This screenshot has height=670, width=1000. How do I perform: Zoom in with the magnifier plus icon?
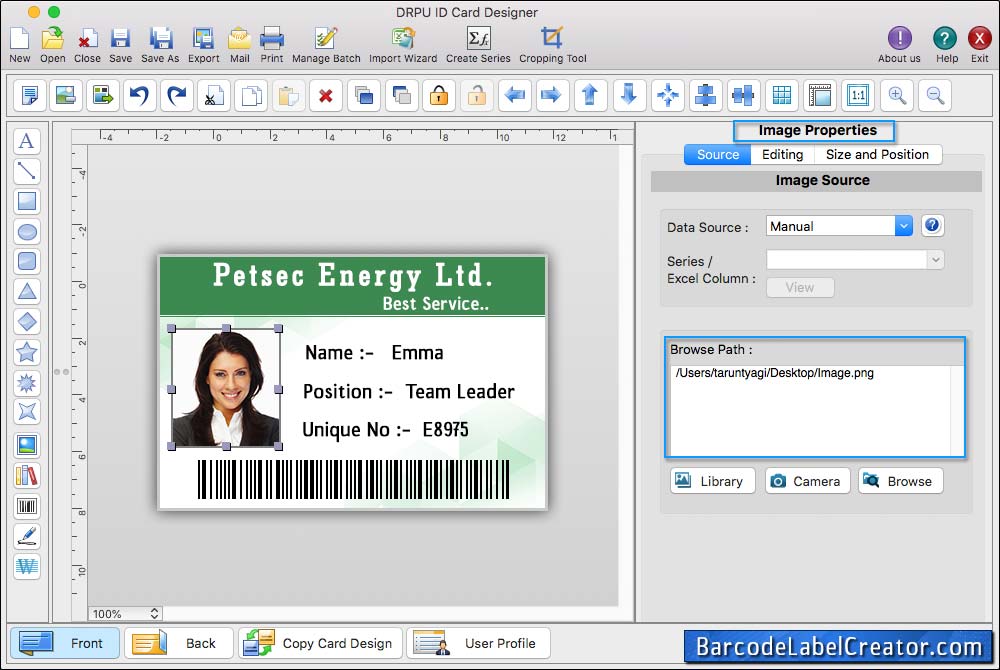(x=897, y=96)
